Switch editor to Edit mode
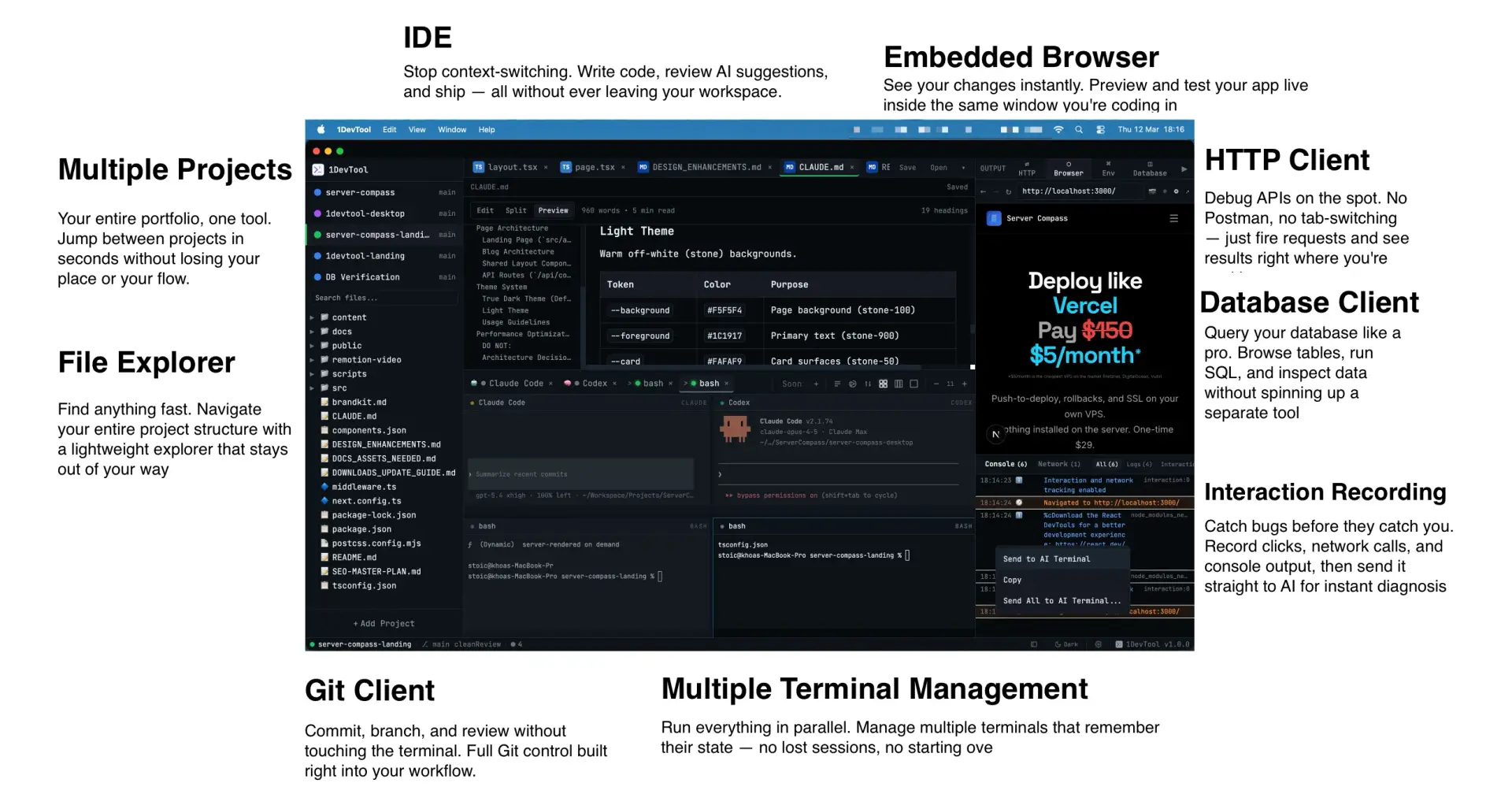 485,210
